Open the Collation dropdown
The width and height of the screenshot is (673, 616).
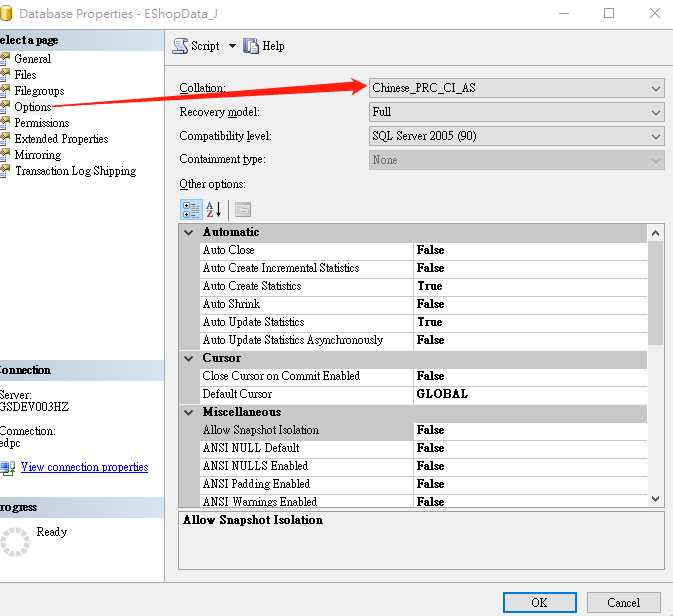[517, 88]
